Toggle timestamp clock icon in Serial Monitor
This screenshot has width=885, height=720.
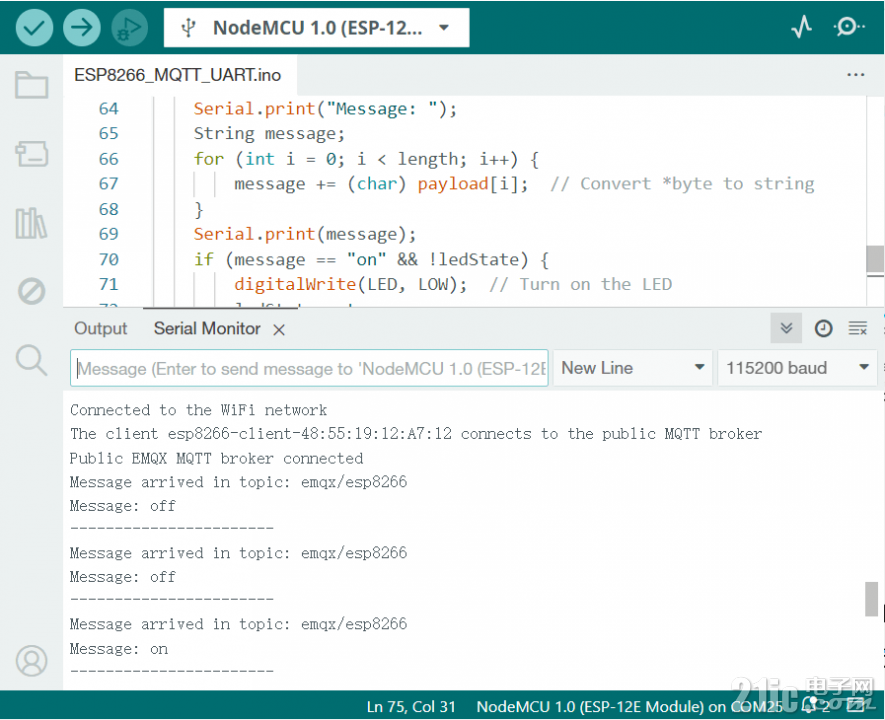[x=823, y=328]
